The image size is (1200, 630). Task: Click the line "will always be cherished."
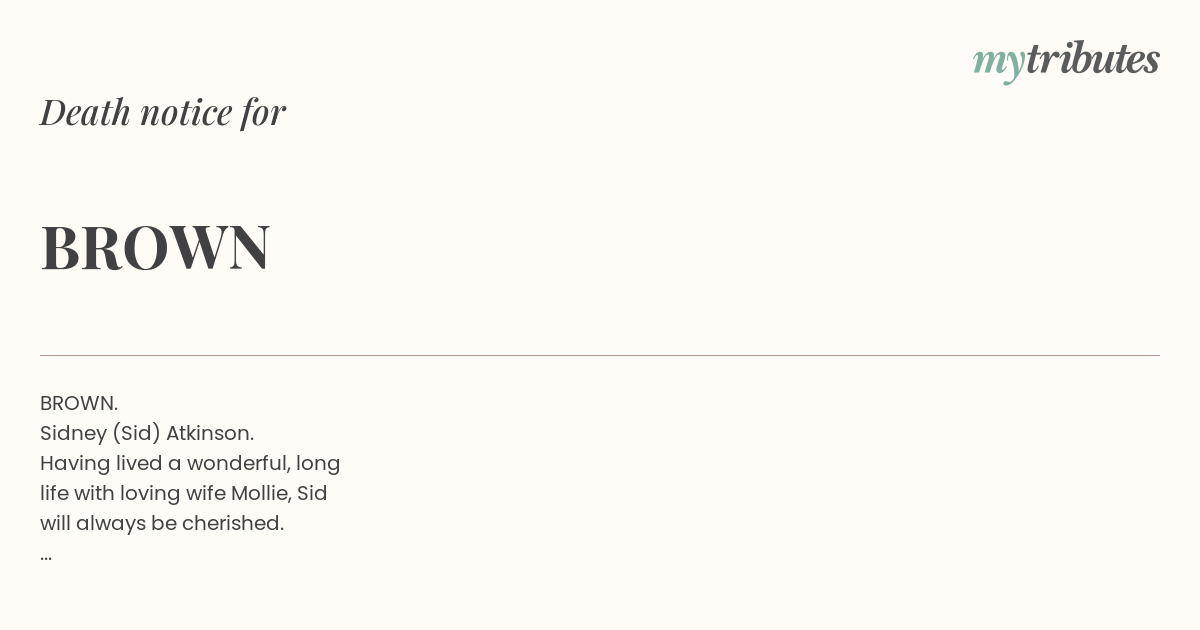click(x=162, y=524)
